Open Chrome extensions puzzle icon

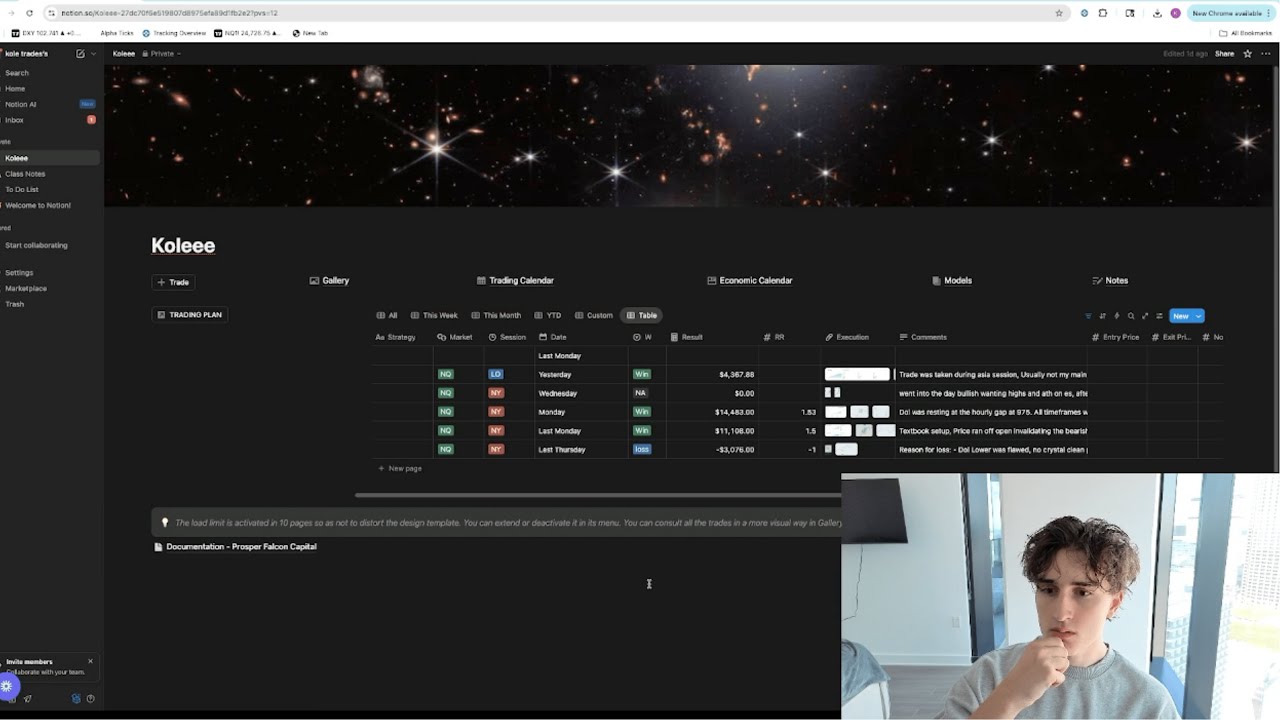coord(1103,13)
